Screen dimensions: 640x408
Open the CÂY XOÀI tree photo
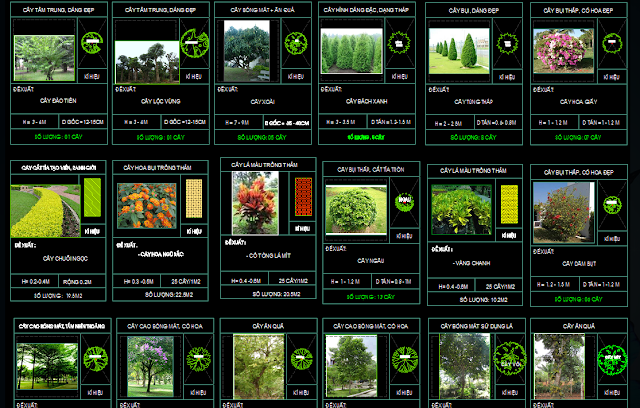(246, 50)
